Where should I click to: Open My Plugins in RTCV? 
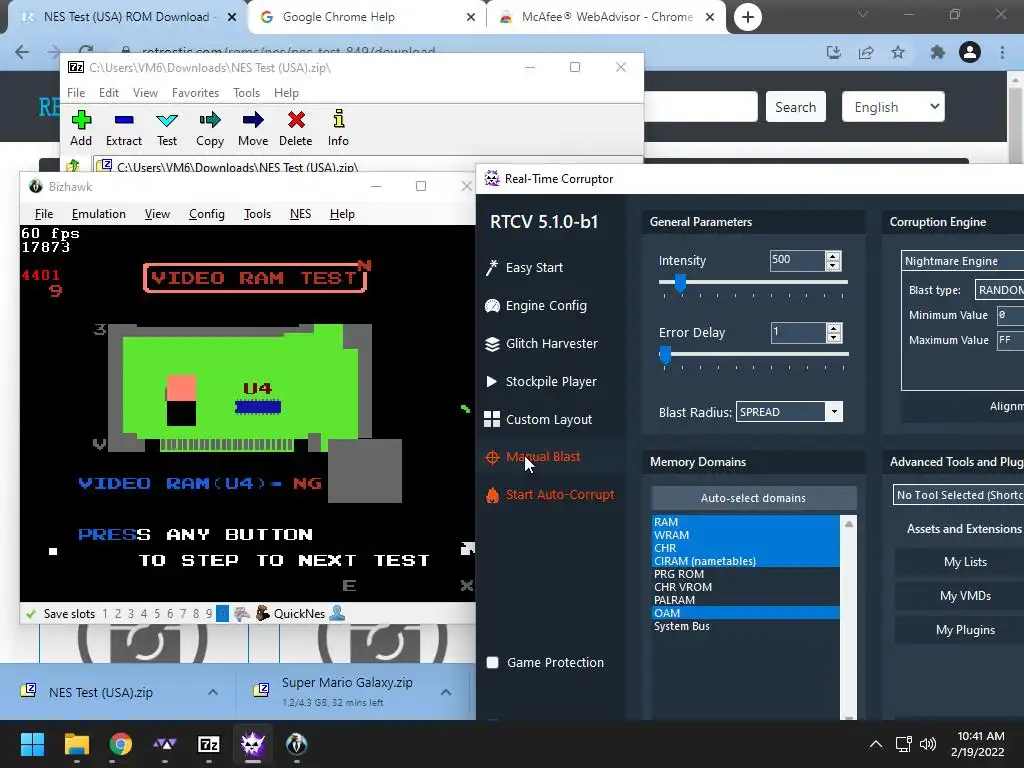pos(965,630)
